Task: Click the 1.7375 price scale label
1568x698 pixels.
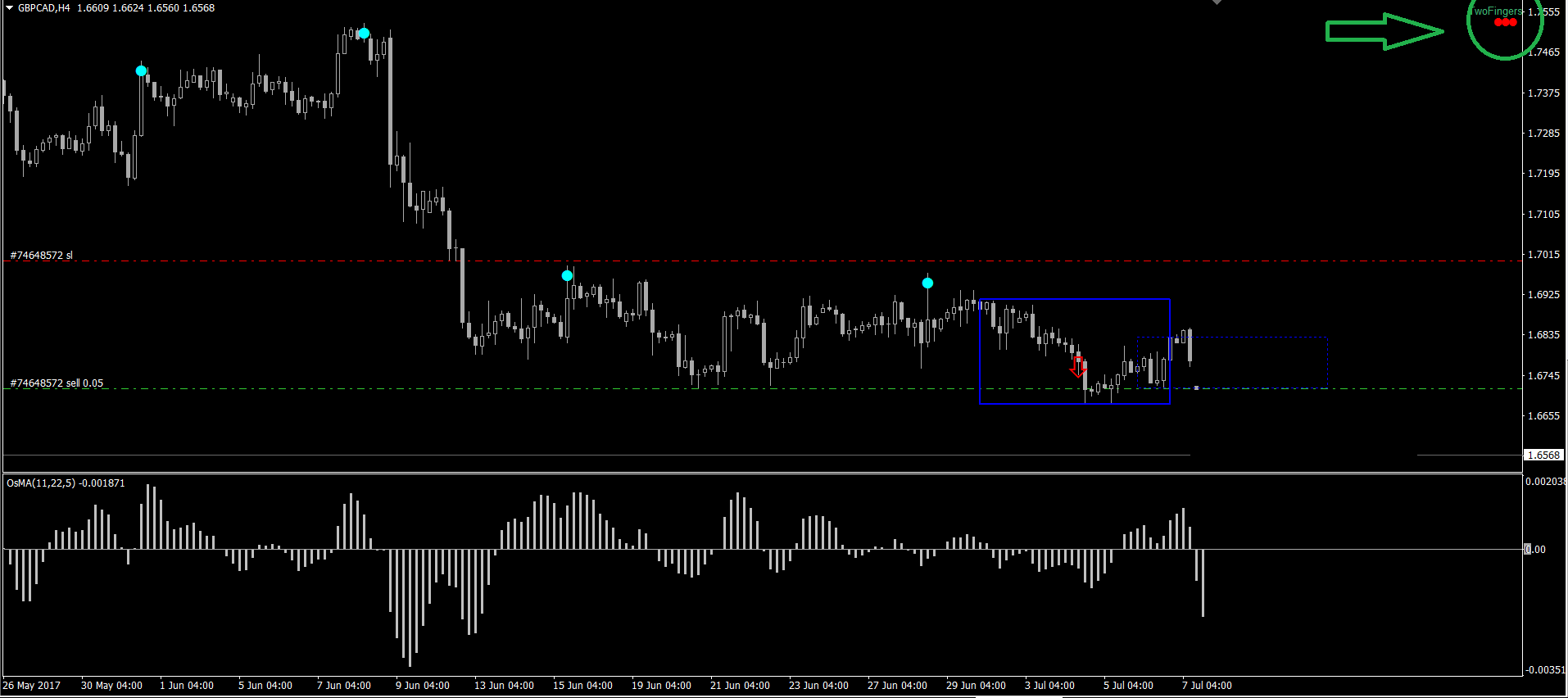Action: tap(1543, 93)
